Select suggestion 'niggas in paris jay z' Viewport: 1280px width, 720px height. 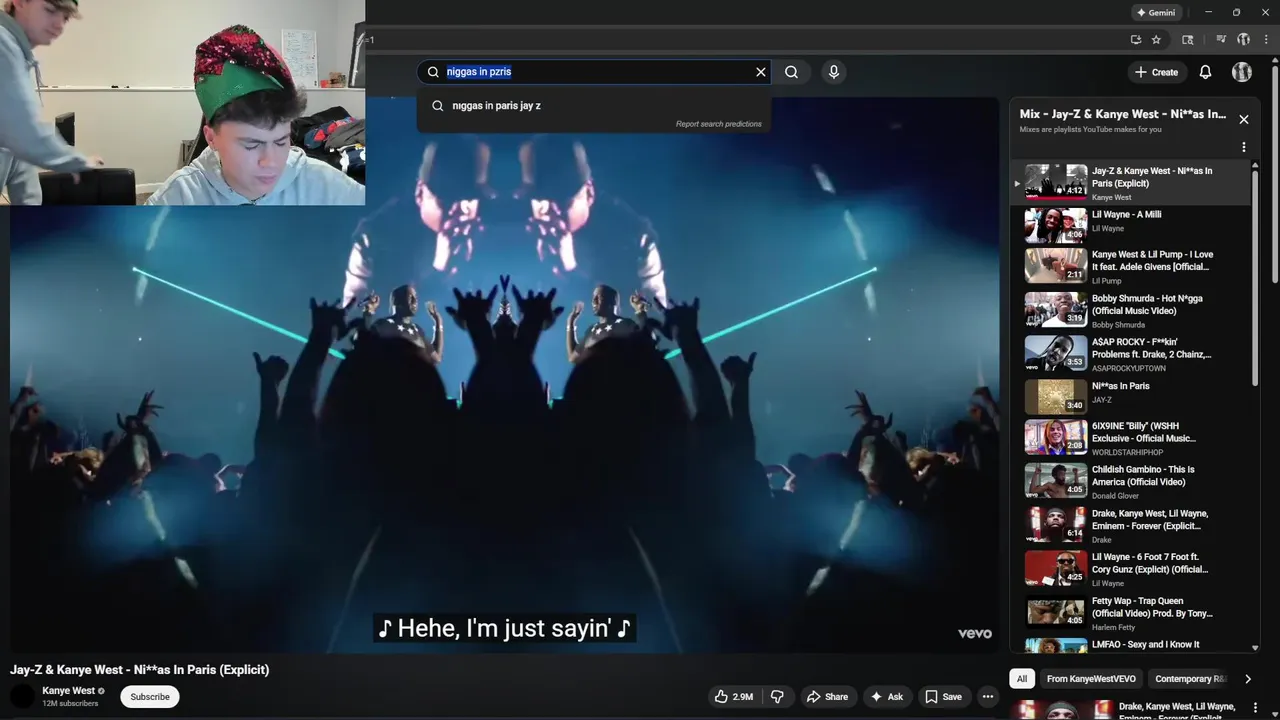[594, 105]
